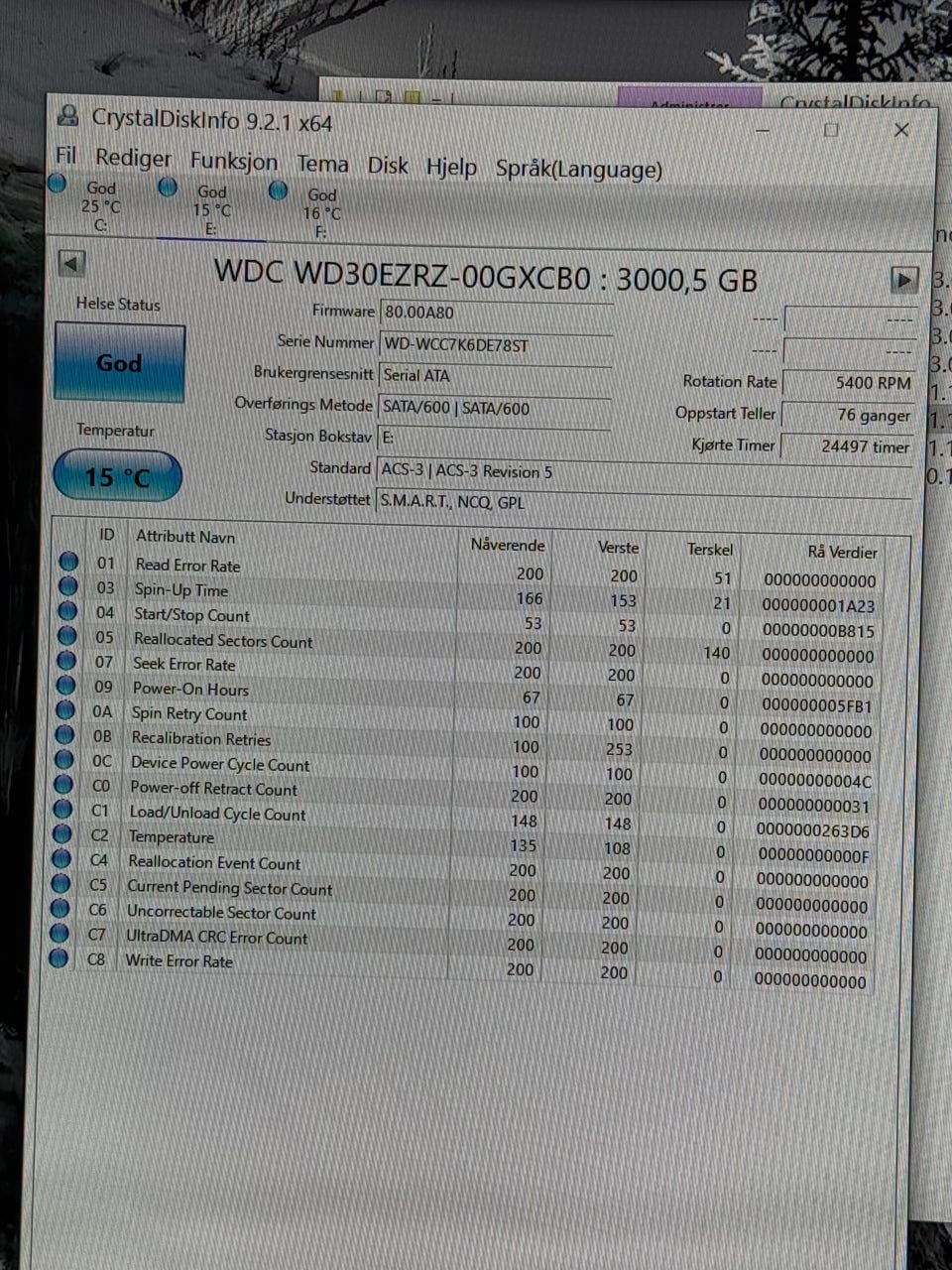Viewport: 952px width, 1270px height.
Task: Select drive F: disk tab at 16 °C
Action: pos(320,212)
